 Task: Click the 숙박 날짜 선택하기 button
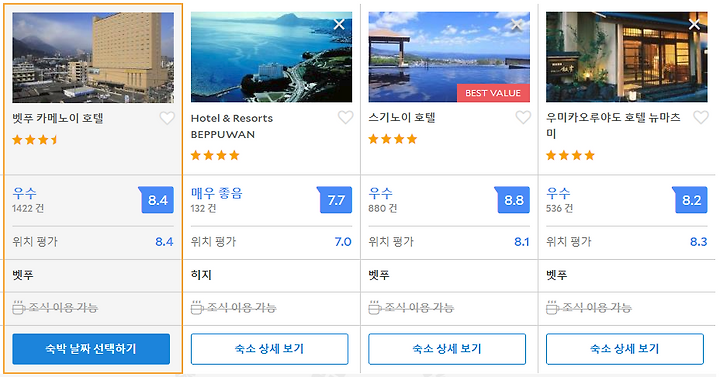click(x=91, y=349)
